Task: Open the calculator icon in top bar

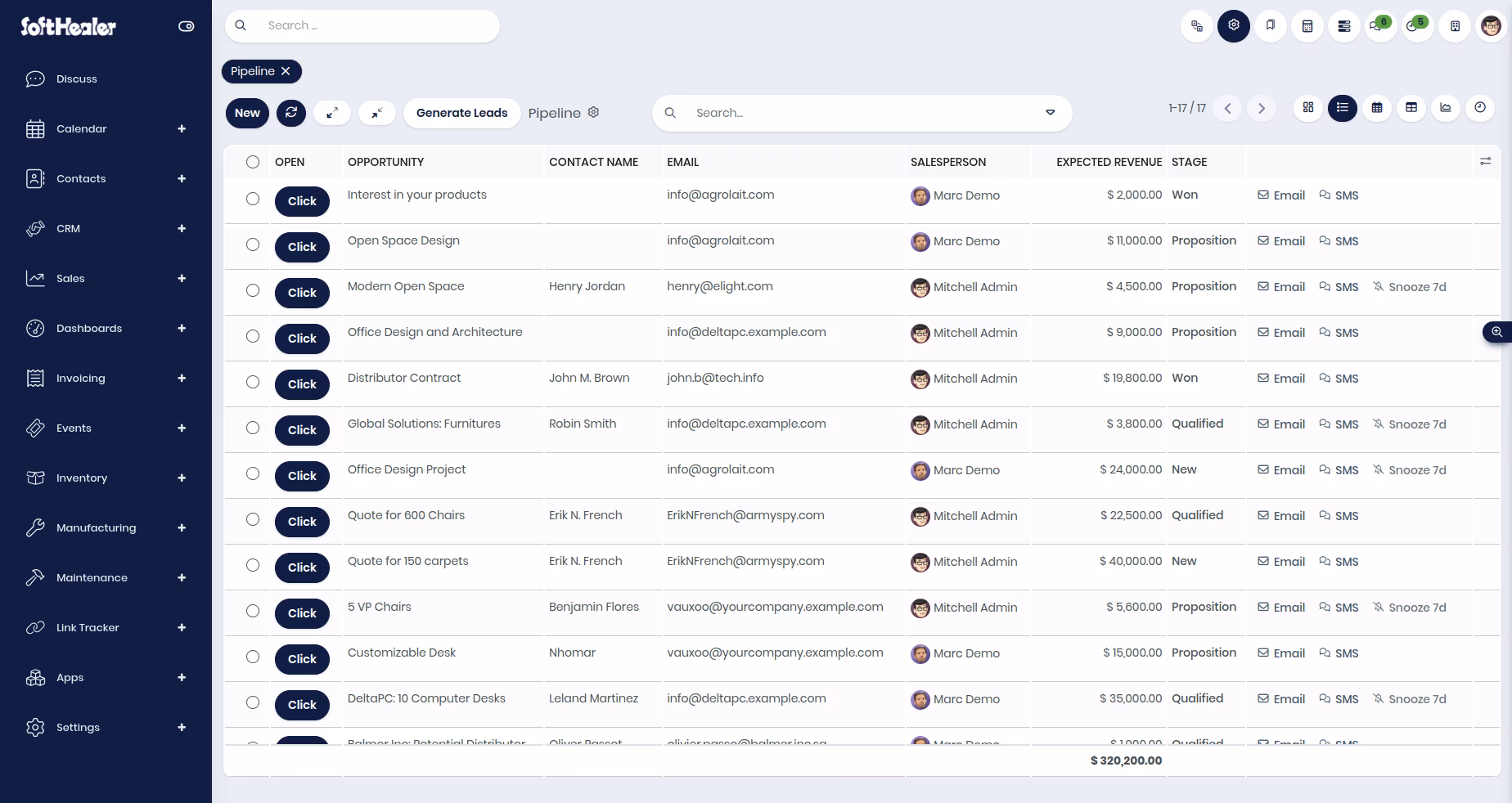Action: pyautogui.click(x=1307, y=26)
